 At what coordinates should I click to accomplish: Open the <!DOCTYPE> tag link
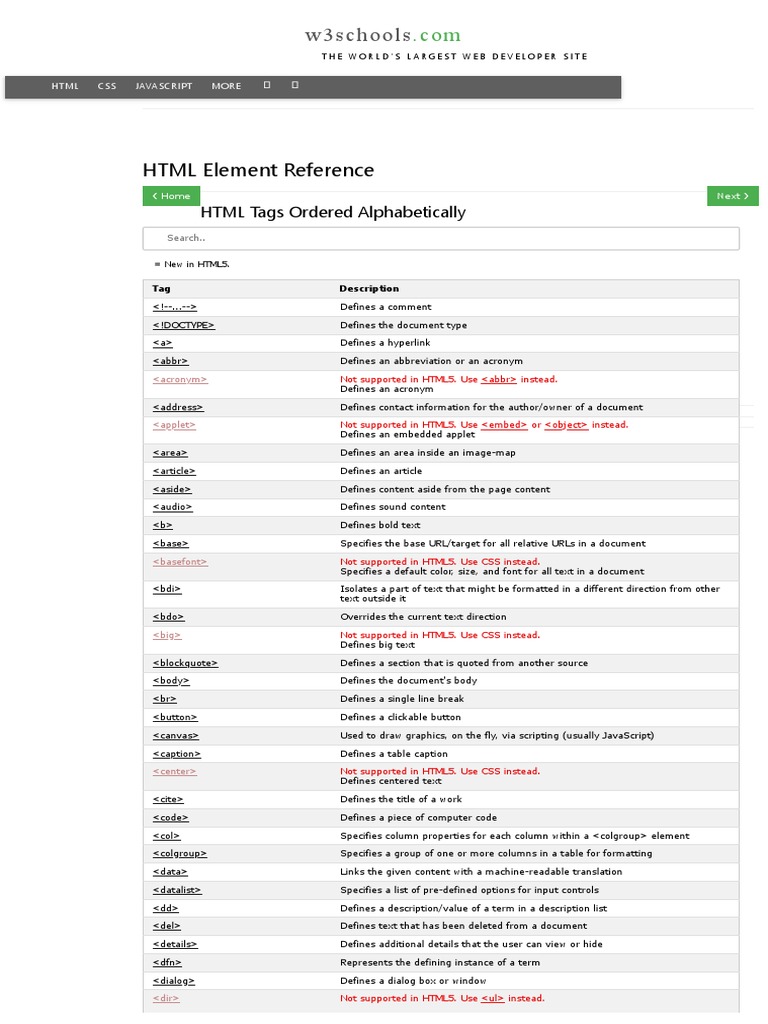coord(183,325)
